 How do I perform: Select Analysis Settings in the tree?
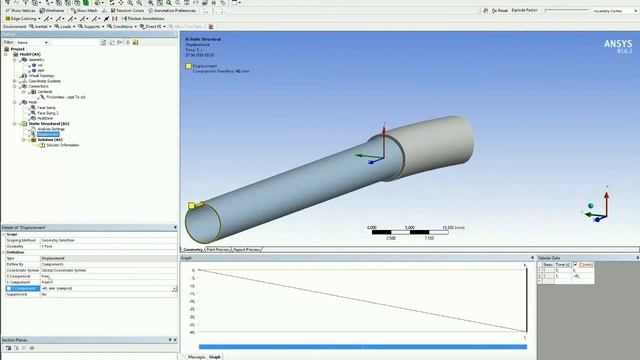tap(51, 129)
